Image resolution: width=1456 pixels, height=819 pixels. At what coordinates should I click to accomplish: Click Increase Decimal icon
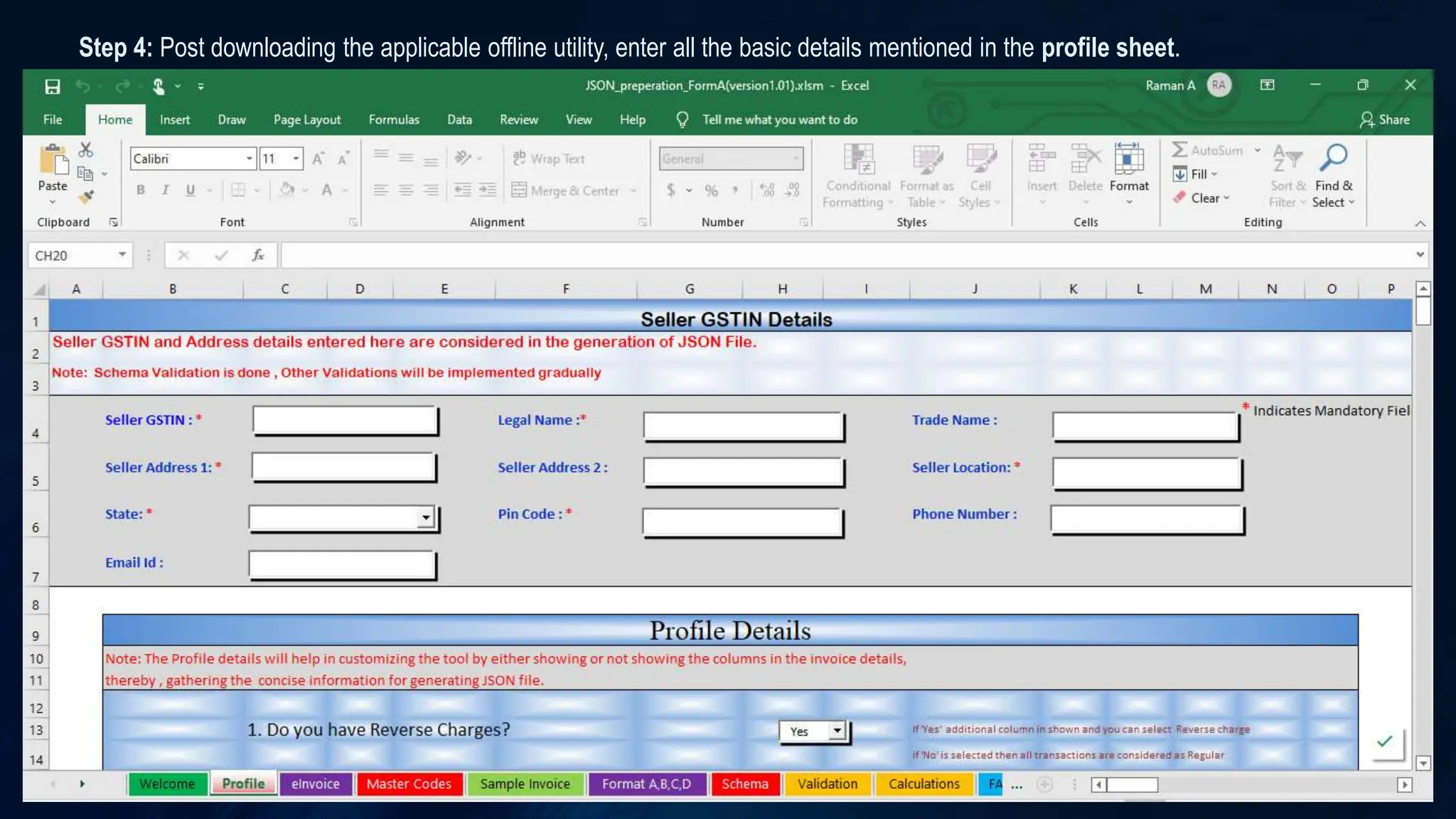pyautogui.click(x=767, y=190)
